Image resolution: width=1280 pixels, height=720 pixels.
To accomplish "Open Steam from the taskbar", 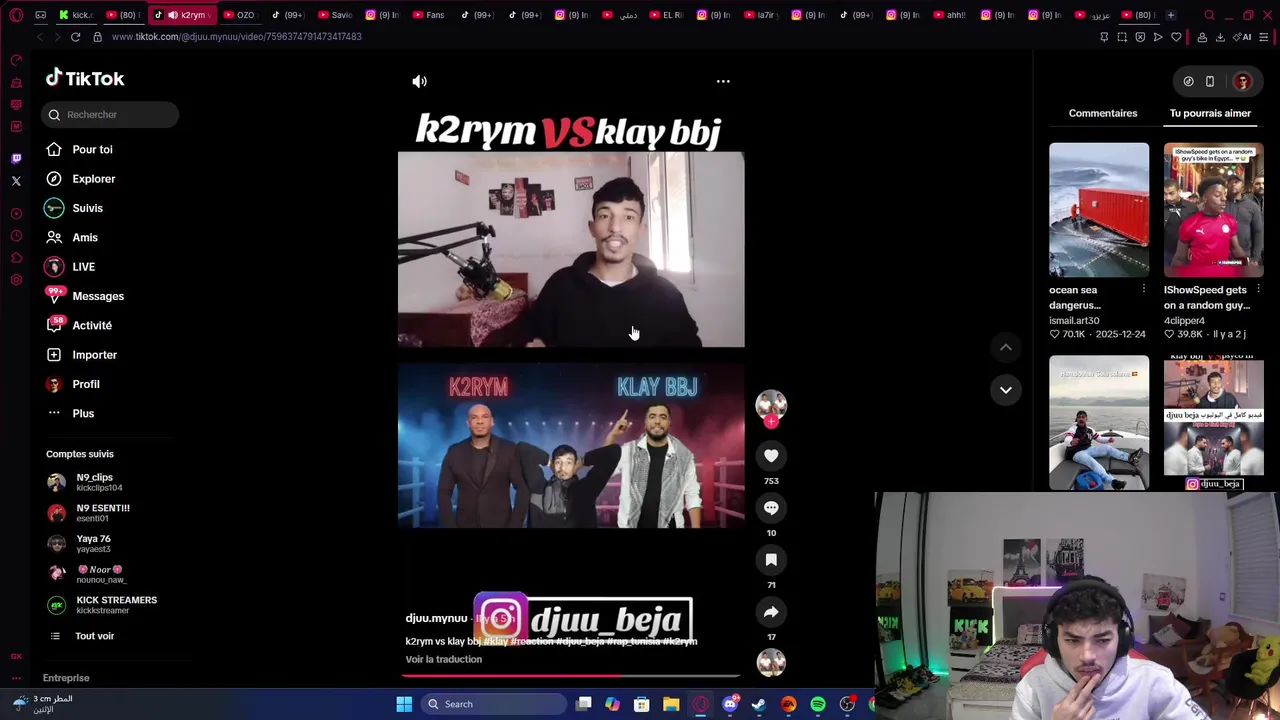I will [x=759, y=704].
